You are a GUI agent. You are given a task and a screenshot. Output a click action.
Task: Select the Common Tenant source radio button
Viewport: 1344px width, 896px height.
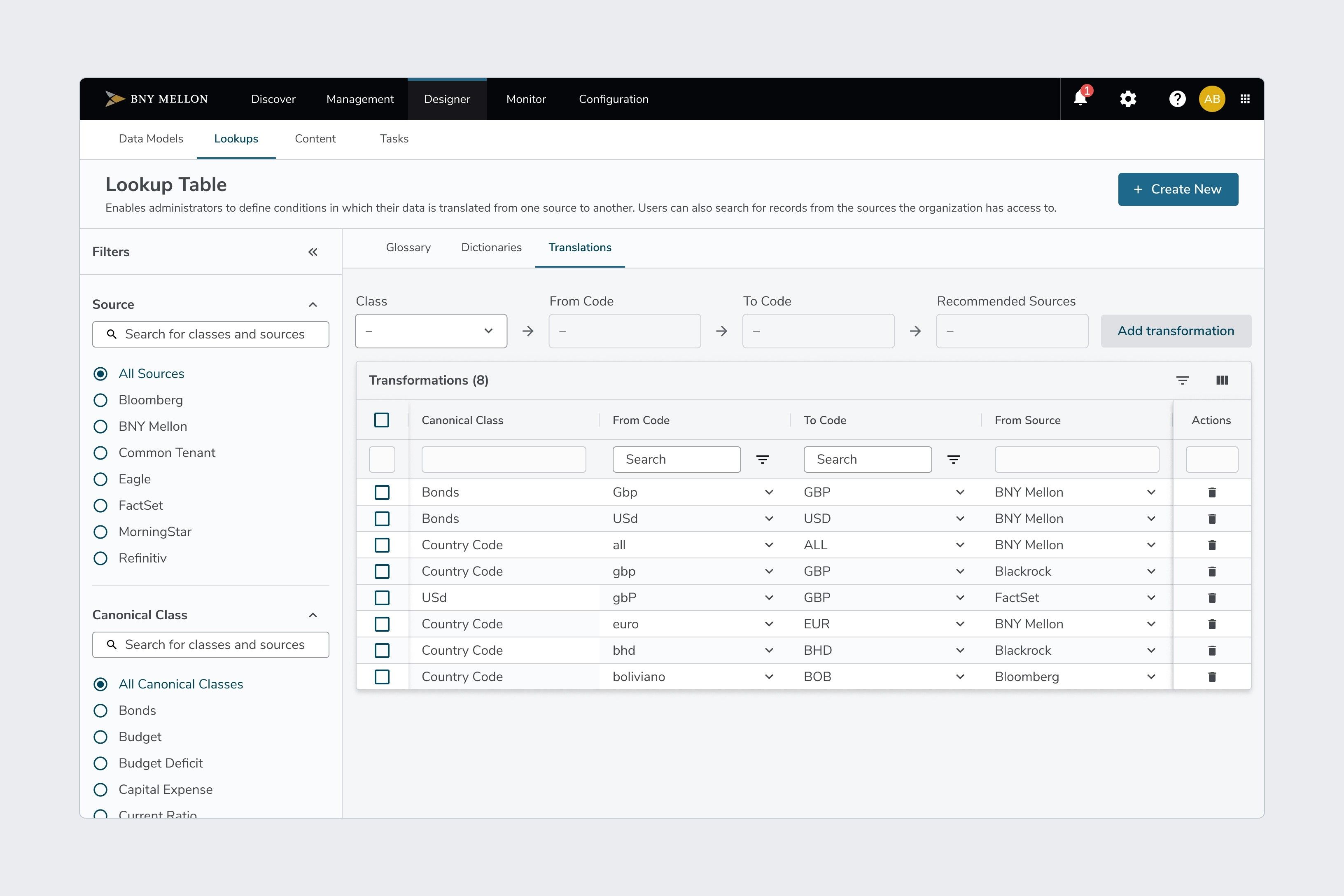click(100, 453)
